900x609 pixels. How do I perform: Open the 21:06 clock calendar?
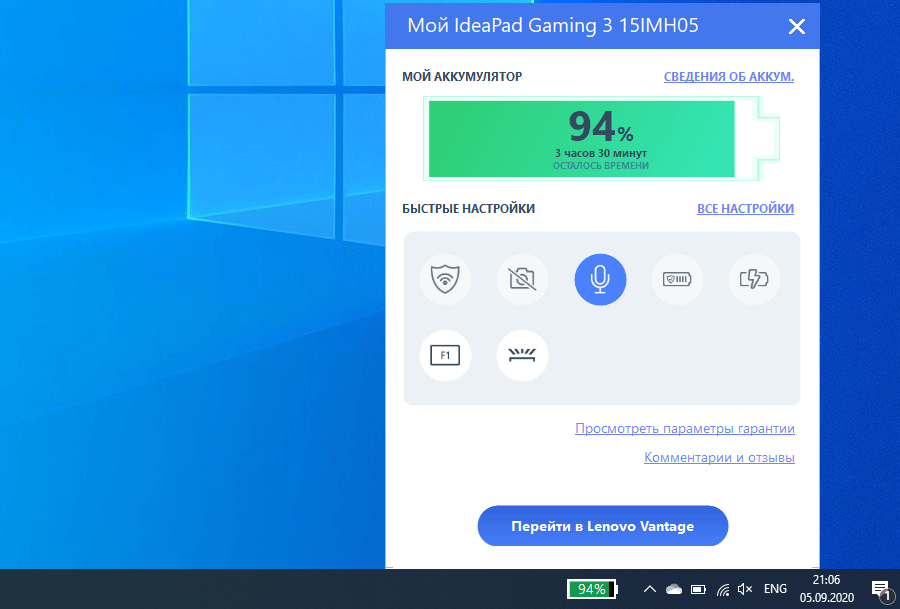[827, 589]
